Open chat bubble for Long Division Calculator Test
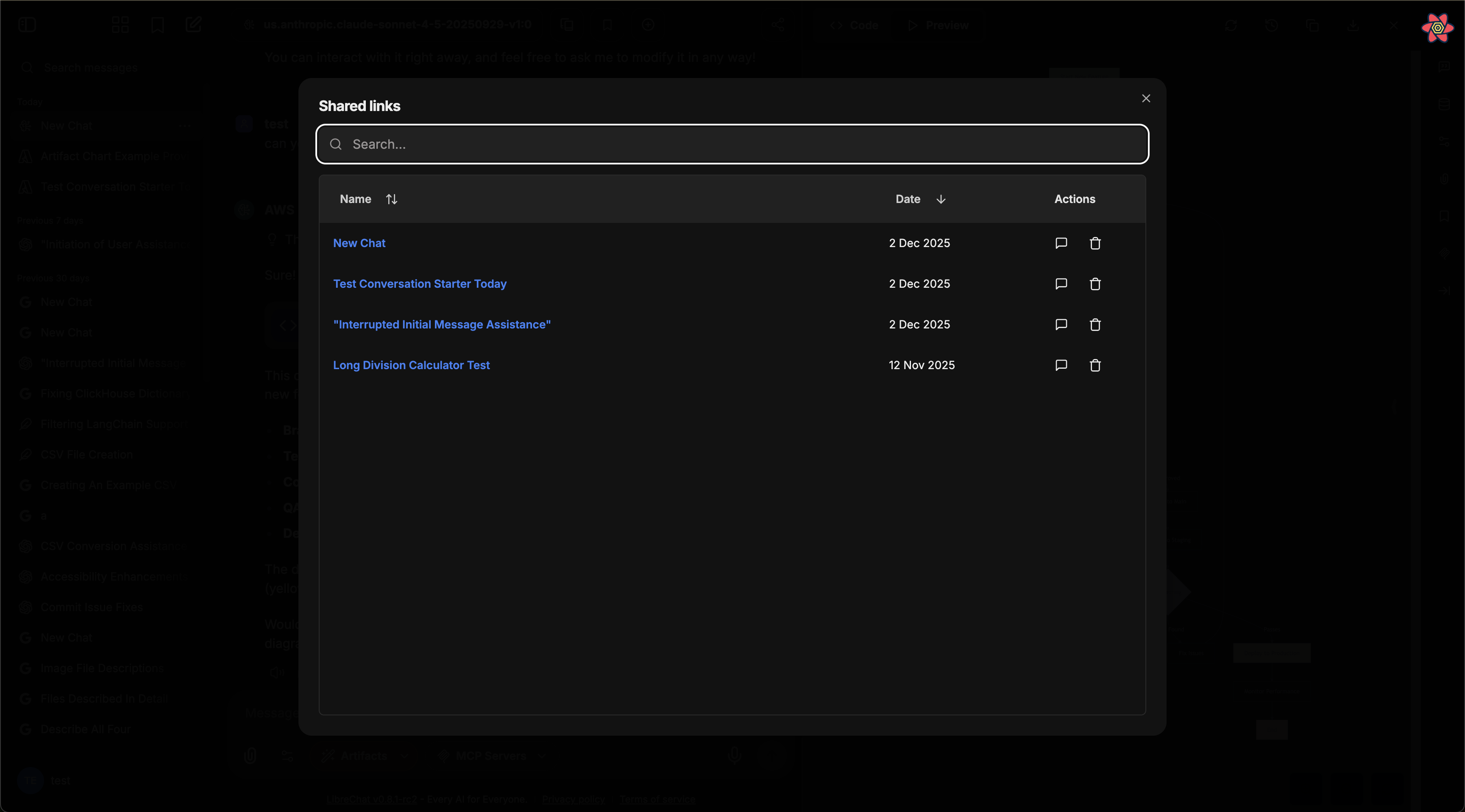Image resolution: width=1465 pixels, height=812 pixels. [x=1061, y=365]
